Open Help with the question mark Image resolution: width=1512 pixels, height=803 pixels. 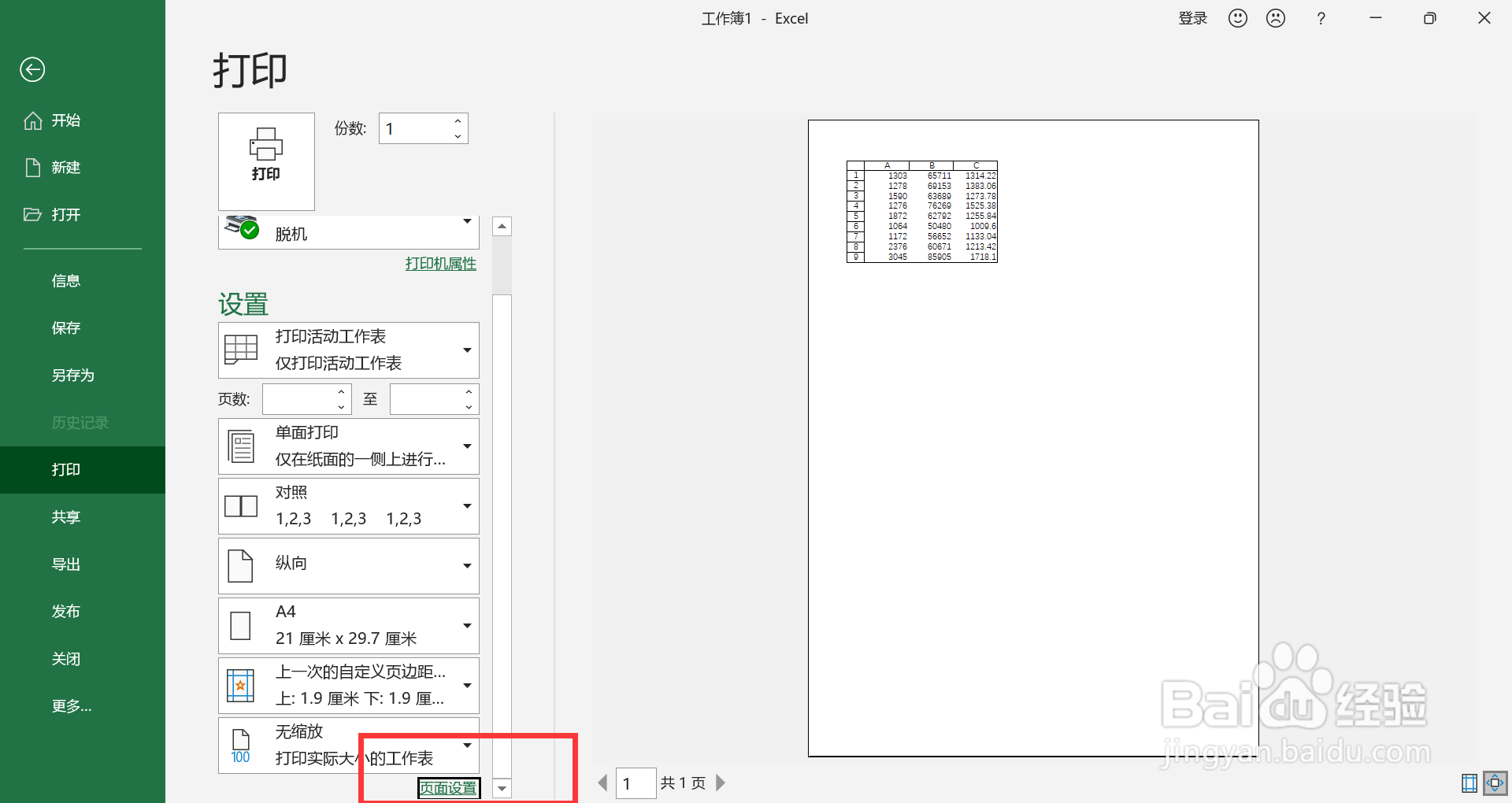(1321, 18)
